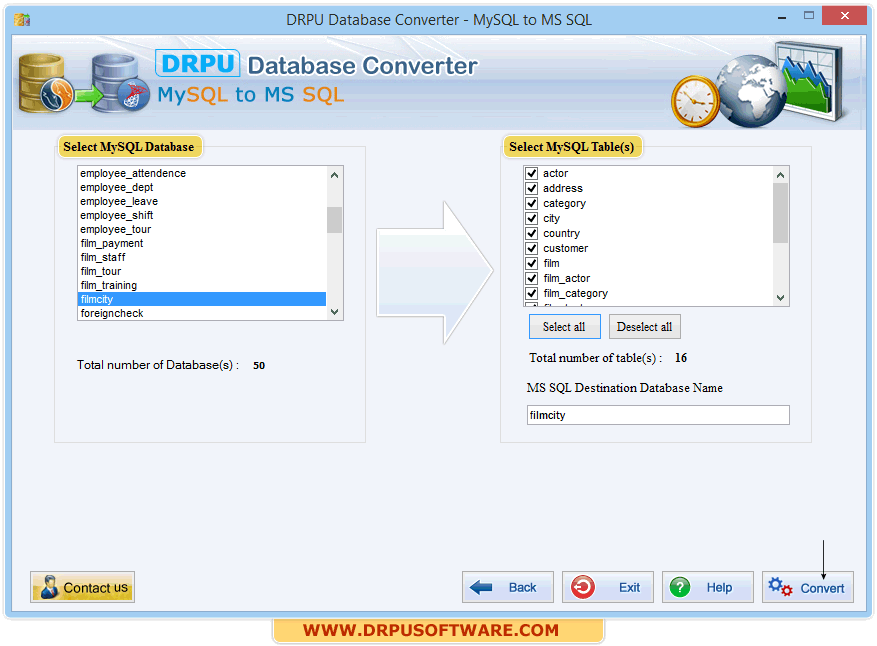Uncheck the film table checkbox
This screenshot has width=877, height=646.
(531, 263)
